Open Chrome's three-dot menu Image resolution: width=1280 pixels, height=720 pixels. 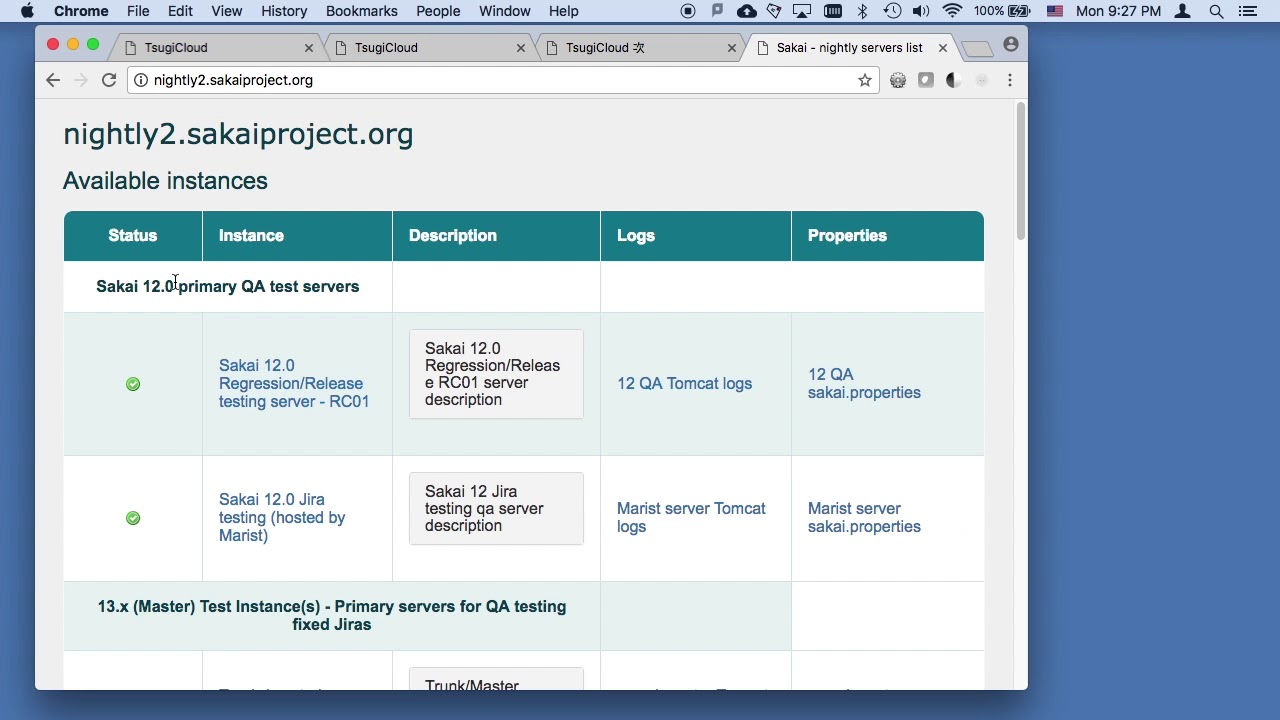[1010, 80]
